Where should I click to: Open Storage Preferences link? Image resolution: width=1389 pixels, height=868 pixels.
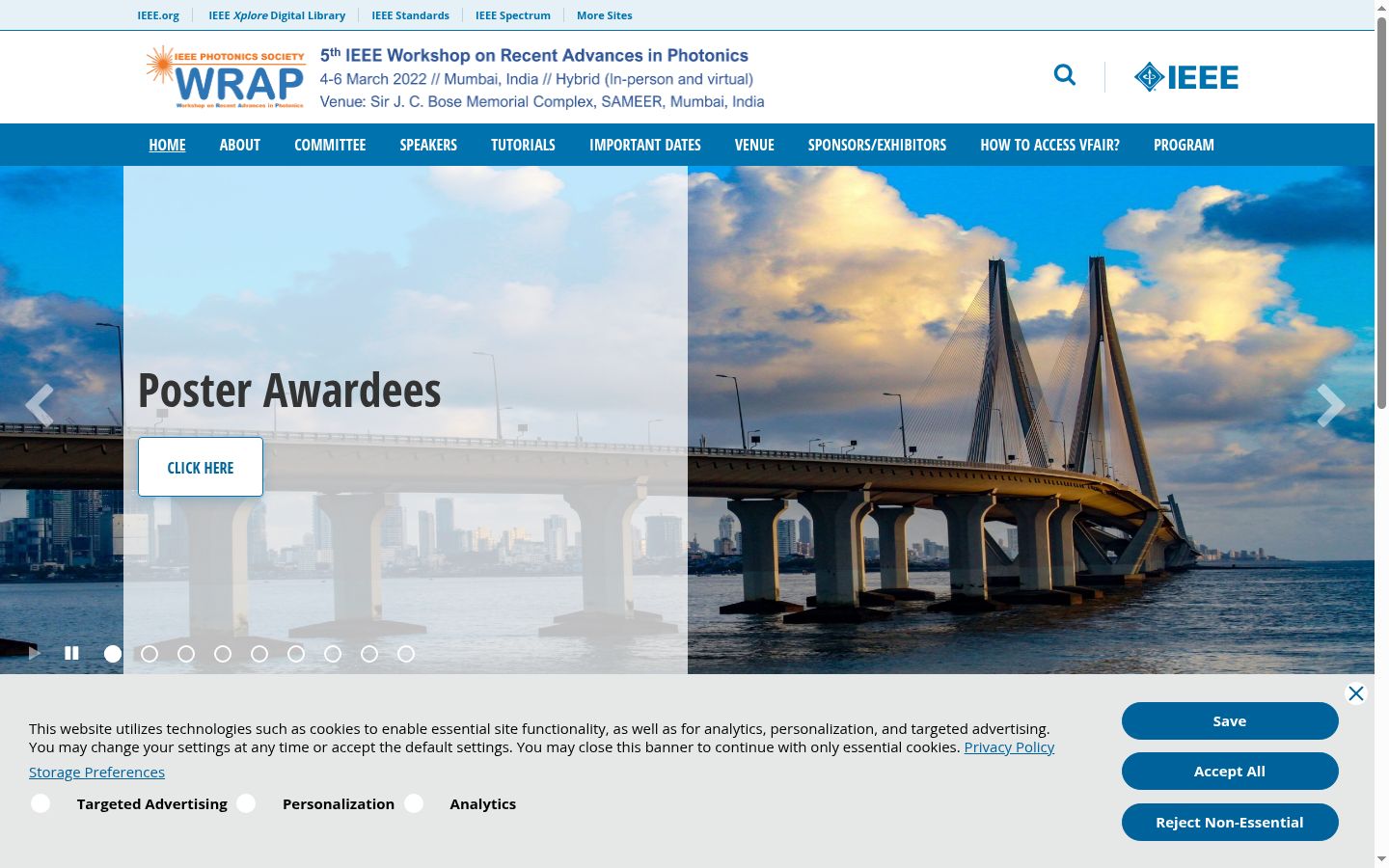[96, 773]
